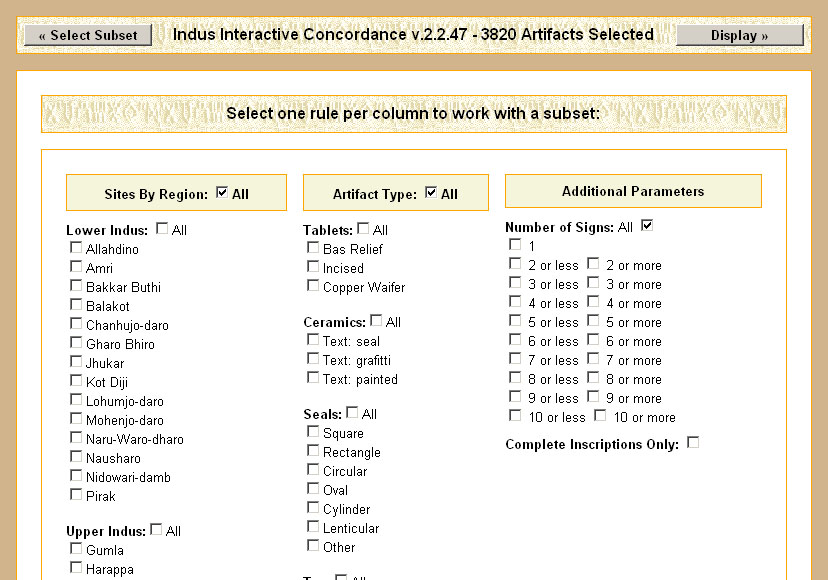Tick the 7 or more checkbox
The image size is (828, 580).
[x=593, y=358]
